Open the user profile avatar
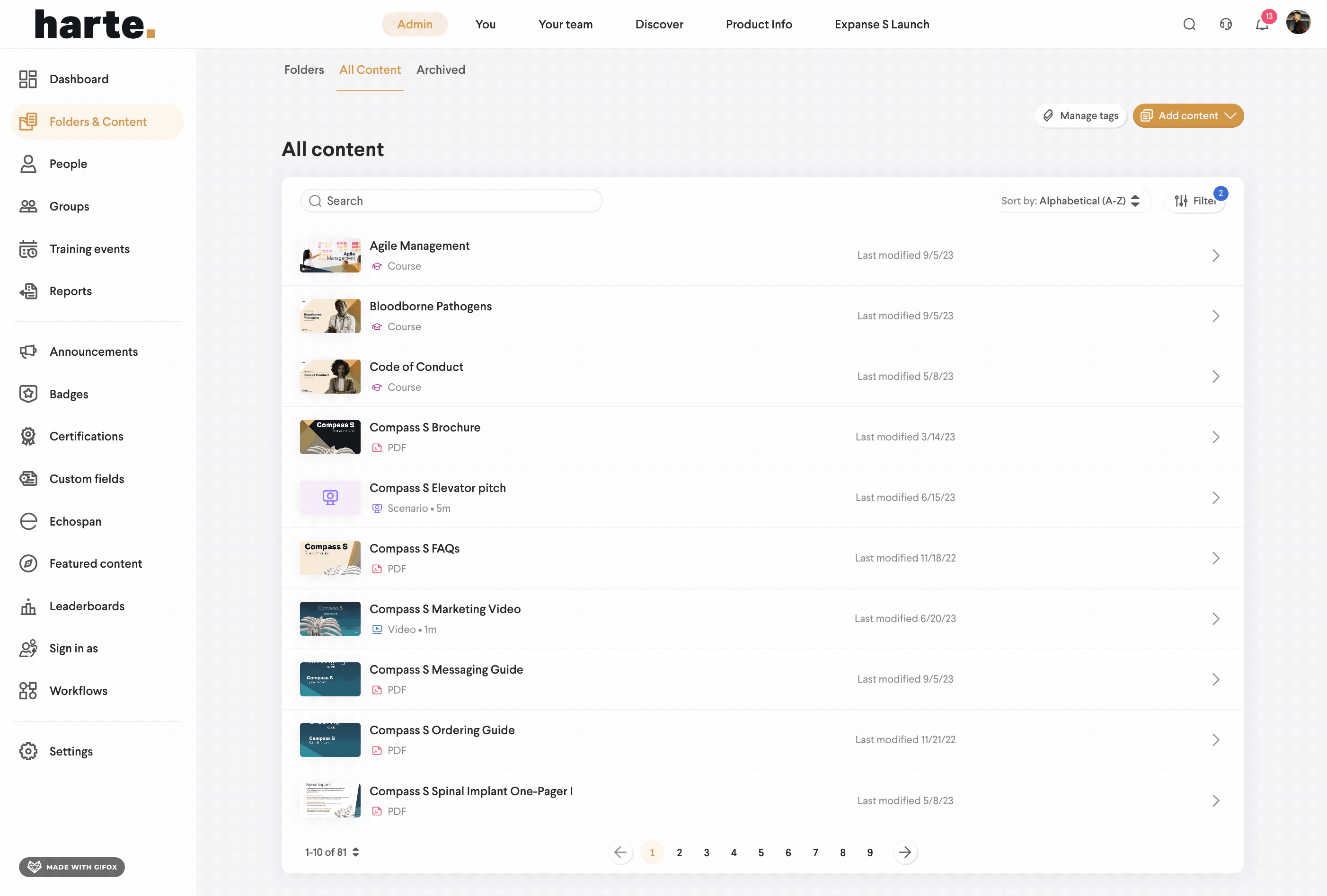Screen dimensions: 1327x896 [1298, 23]
